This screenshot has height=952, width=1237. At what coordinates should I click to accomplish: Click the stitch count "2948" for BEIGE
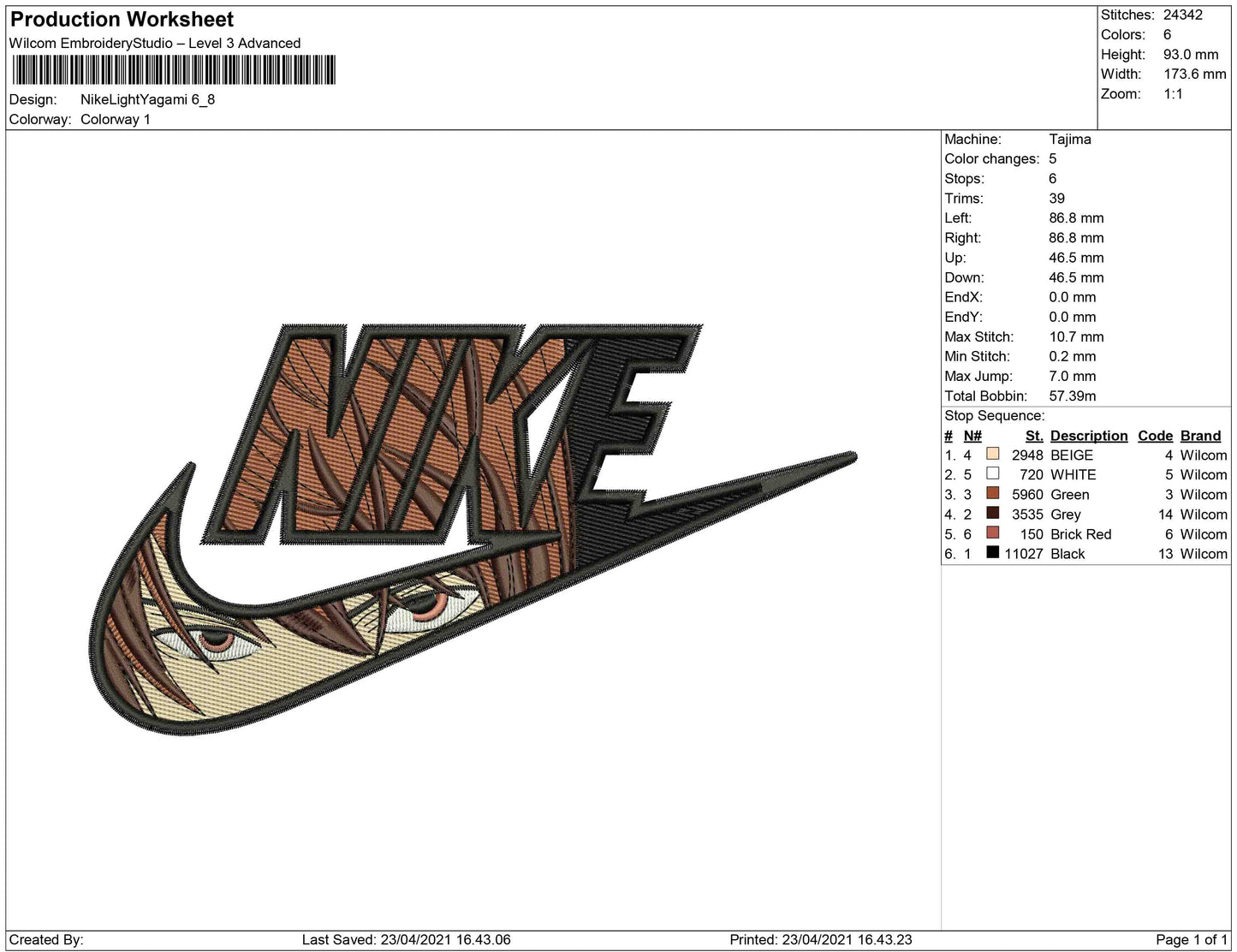[1027, 455]
